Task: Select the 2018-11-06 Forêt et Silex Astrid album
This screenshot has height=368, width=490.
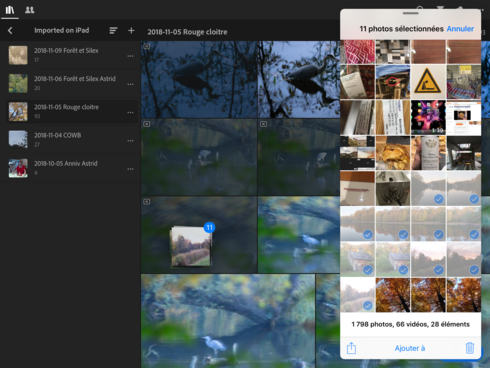Action: [72, 83]
